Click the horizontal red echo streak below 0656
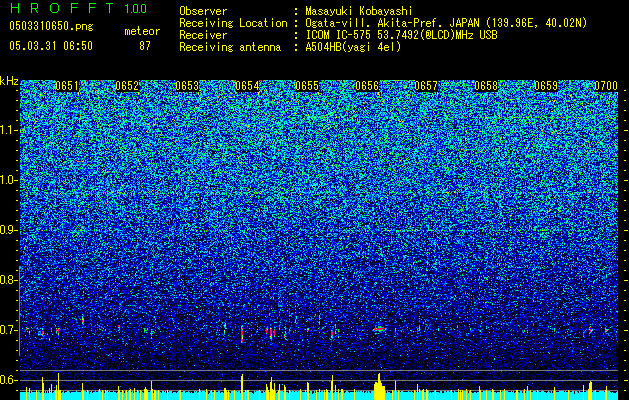Viewport: 629px width, 400px height. pyautogui.click(x=379, y=329)
